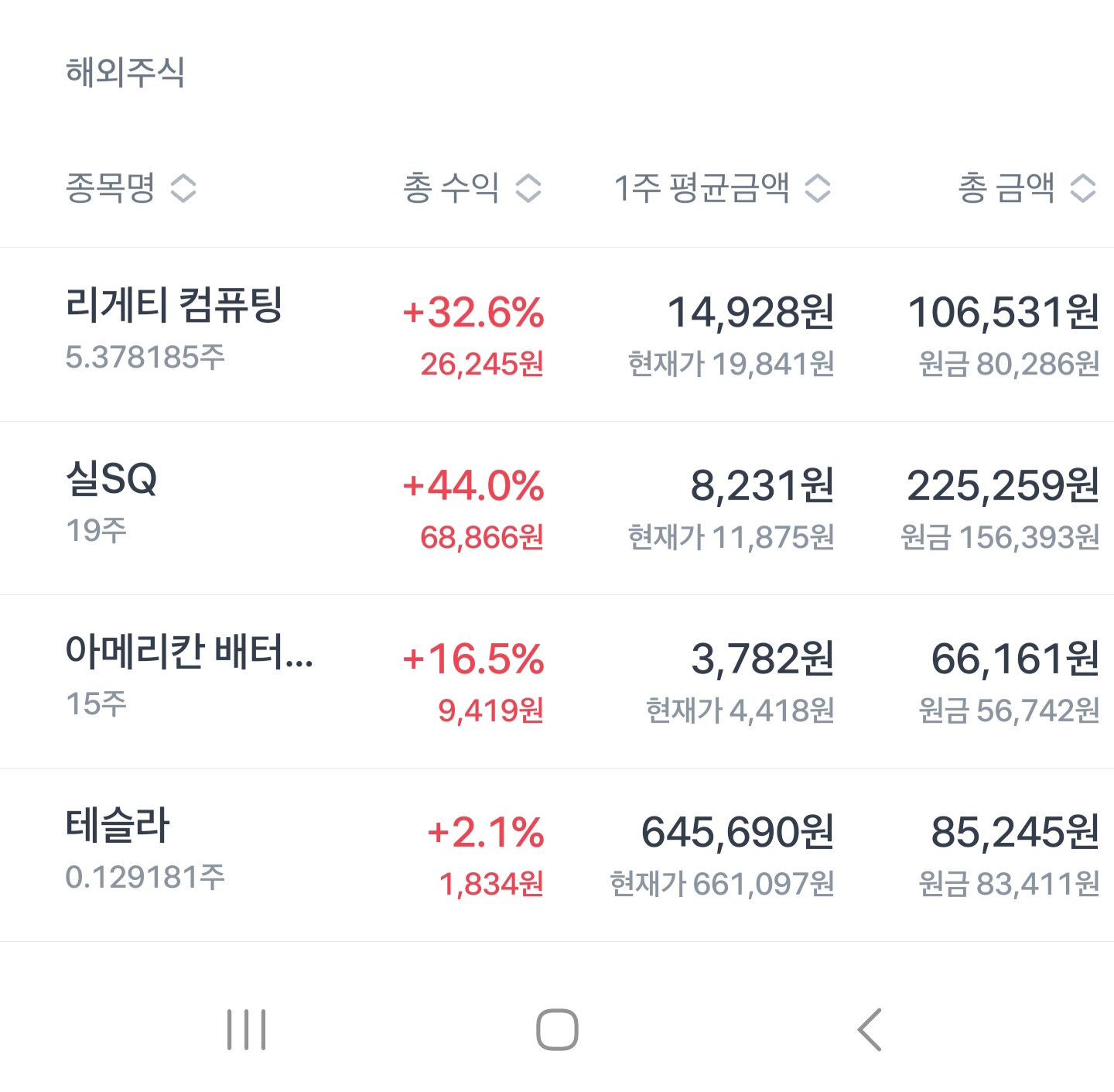
Task: Tap sort arrows next to 총 수익
Action: point(528,188)
